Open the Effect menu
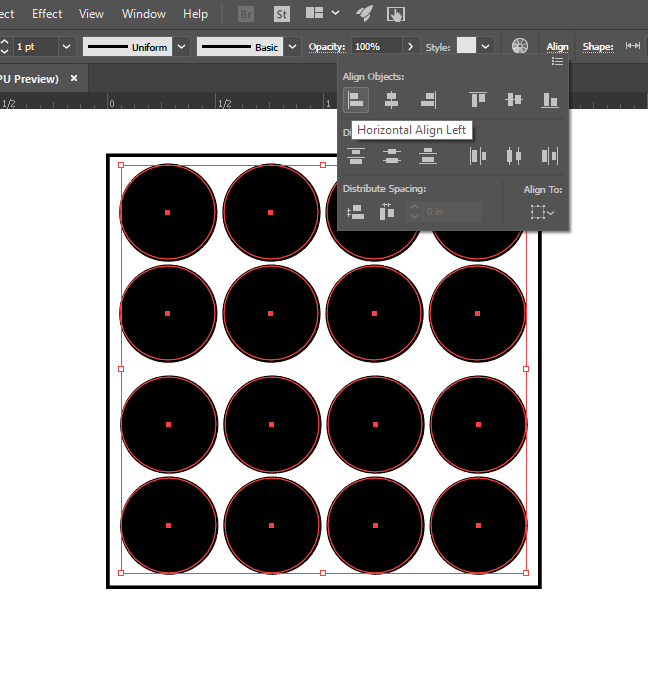Screen dimensions: 648x695 tap(47, 14)
